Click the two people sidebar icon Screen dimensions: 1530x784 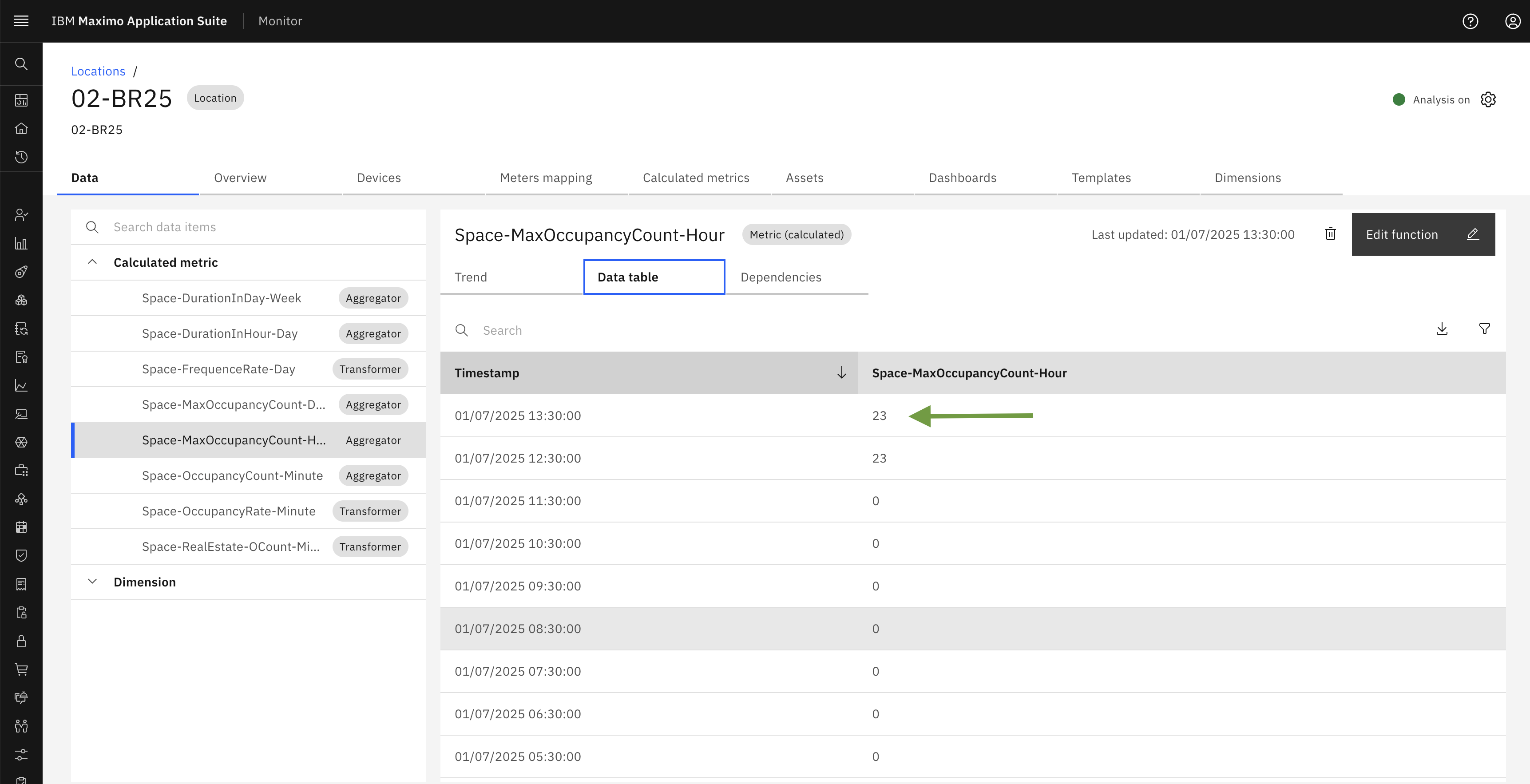click(x=21, y=726)
